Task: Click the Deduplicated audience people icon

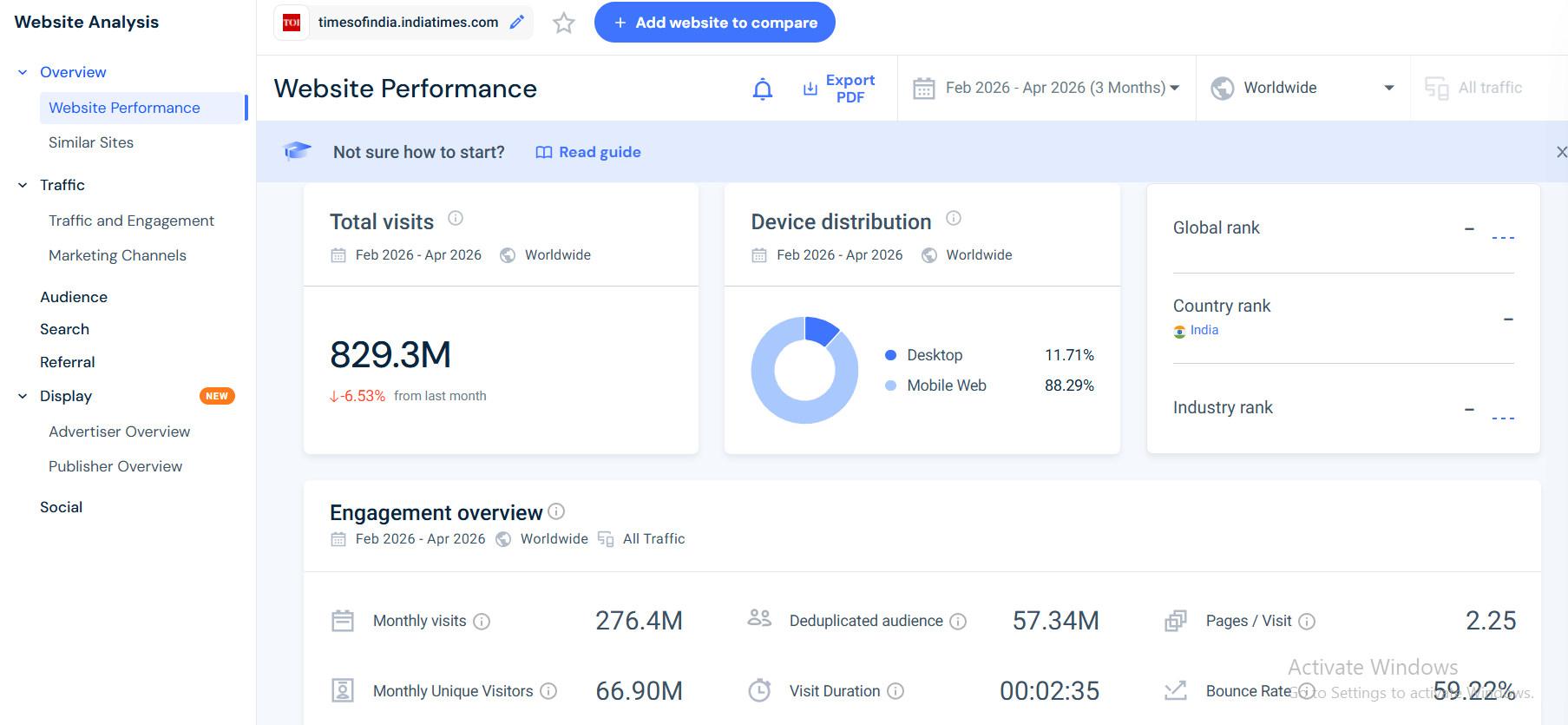Action: click(759, 618)
